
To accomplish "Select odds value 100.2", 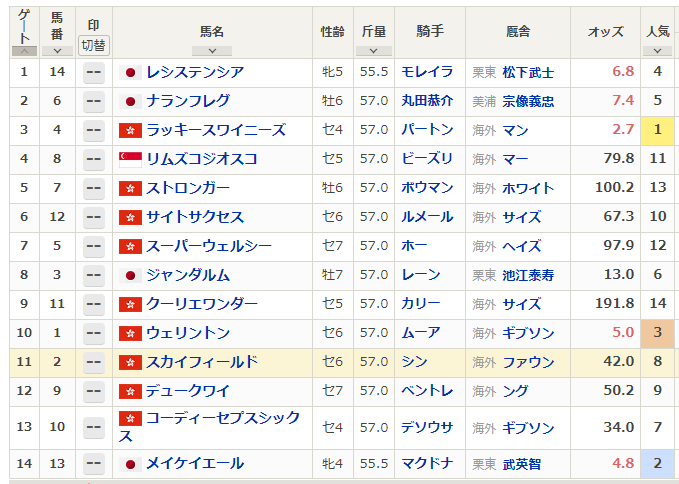I will point(615,187).
